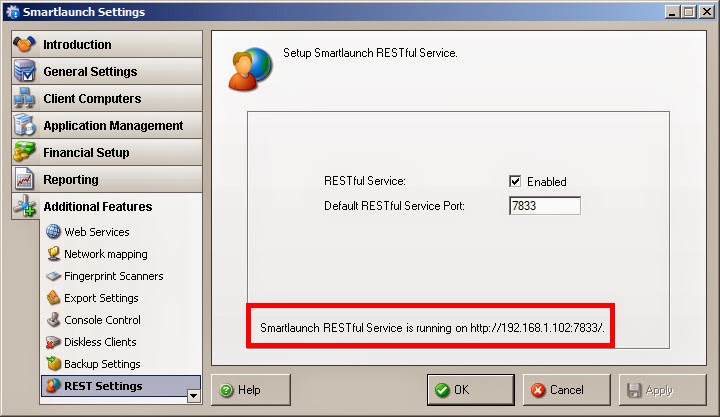The image size is (720, 417).
Task: Open the Introduction section
Action: click(x=107, y=44)
